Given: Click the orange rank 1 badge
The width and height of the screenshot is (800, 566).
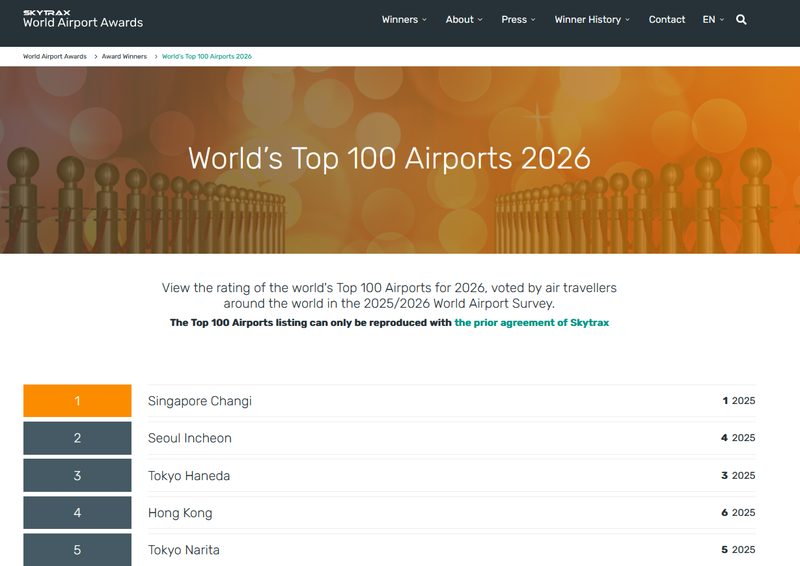Looking at the screenshot, I should point(77,401).
